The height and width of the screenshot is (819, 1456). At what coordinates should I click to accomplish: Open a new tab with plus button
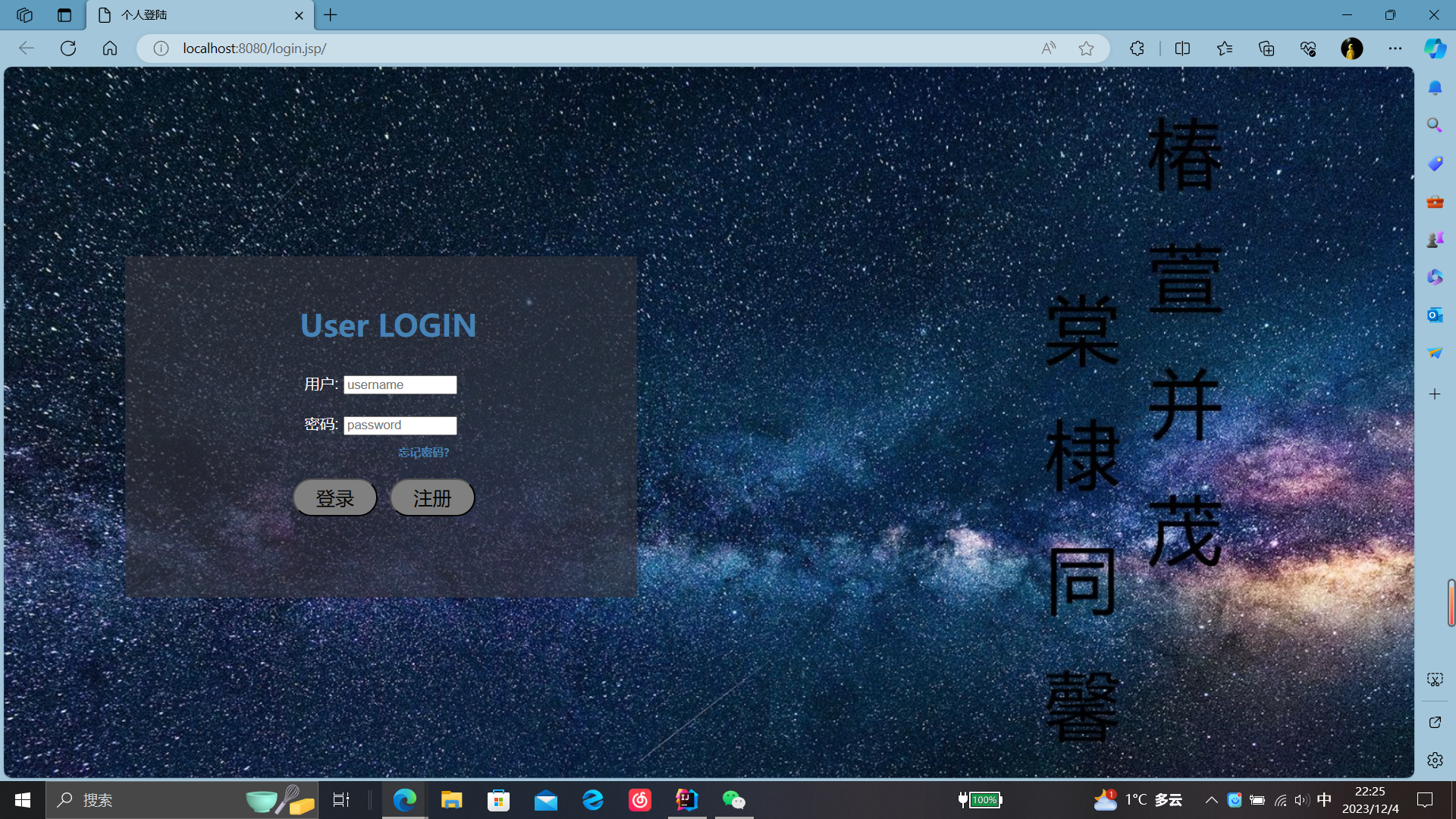click(x=331, y=15)
